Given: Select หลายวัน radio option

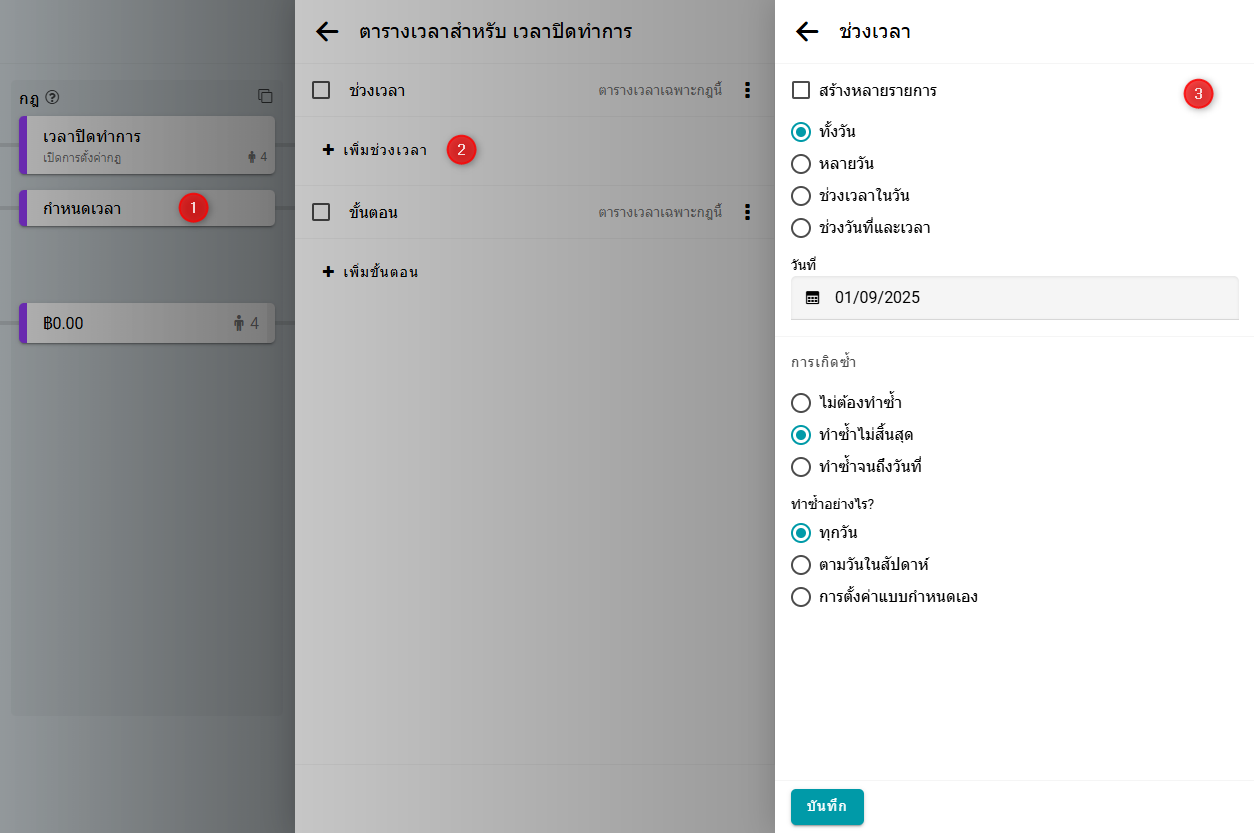Looking at the screenshot, I should pyautogui.click(x=801, y=164).
